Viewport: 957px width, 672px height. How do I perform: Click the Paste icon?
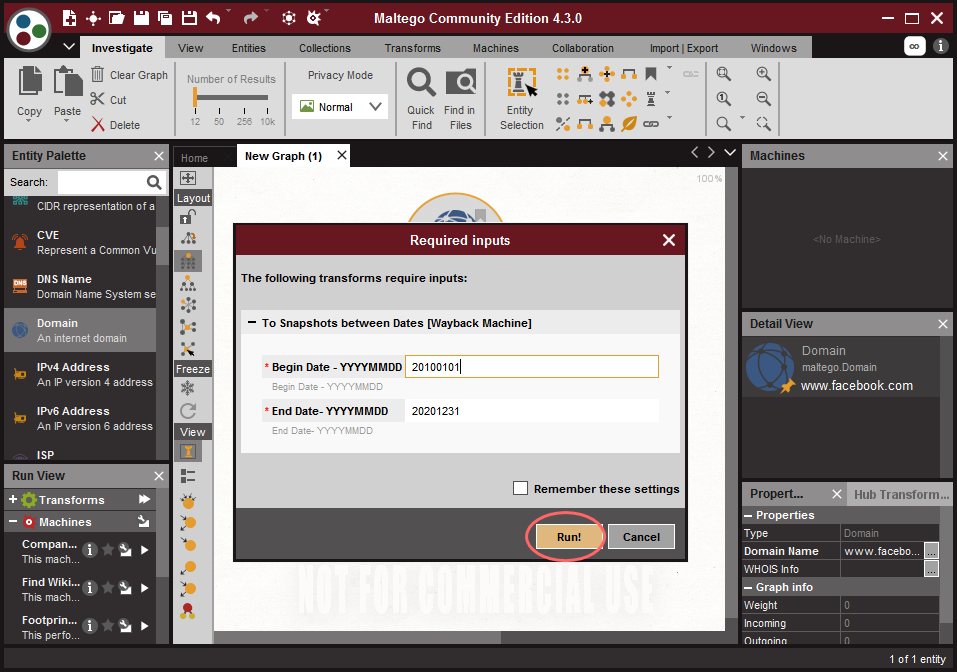[67, 81]
